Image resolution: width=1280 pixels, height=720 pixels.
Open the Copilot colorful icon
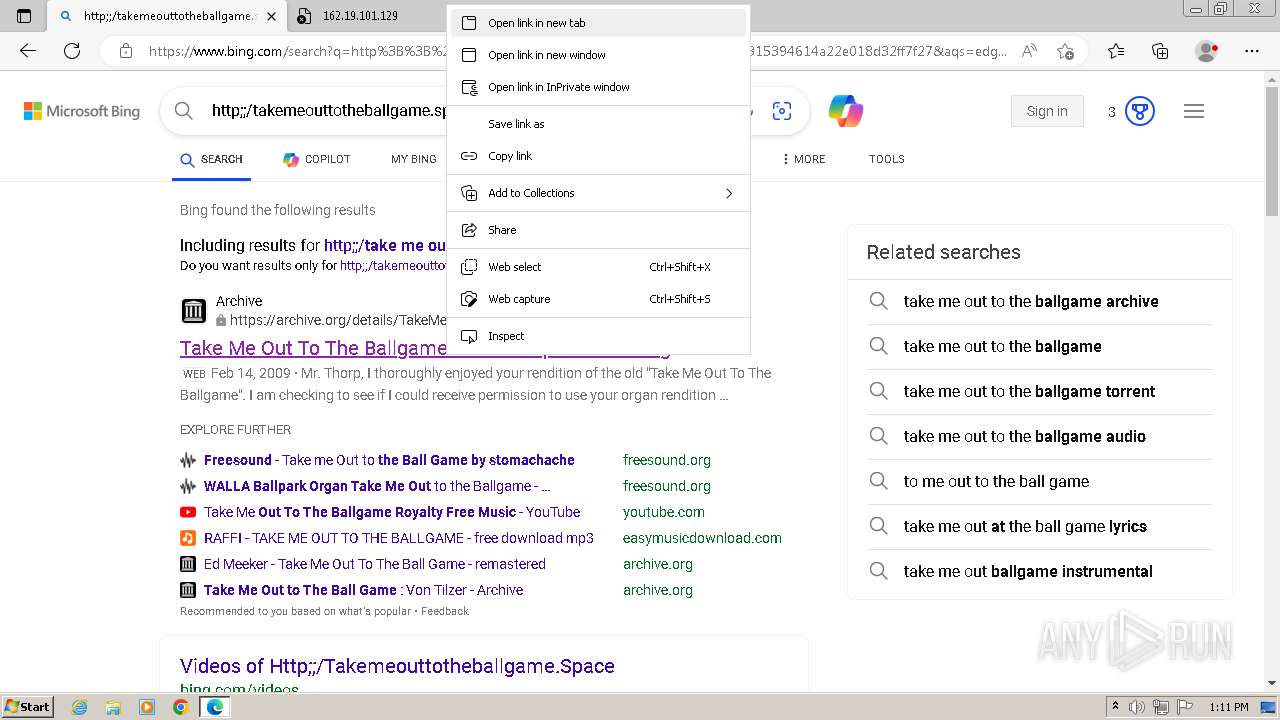click(846, 111)
